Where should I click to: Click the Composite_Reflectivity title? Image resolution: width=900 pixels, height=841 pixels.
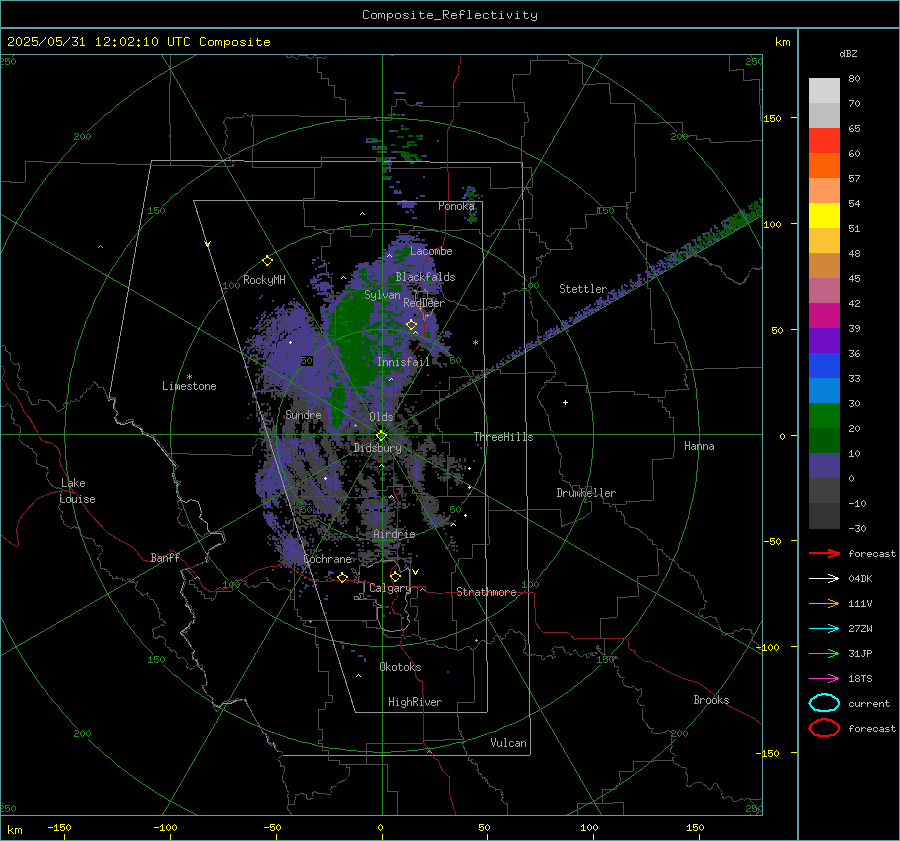click(x=450, y=15)
